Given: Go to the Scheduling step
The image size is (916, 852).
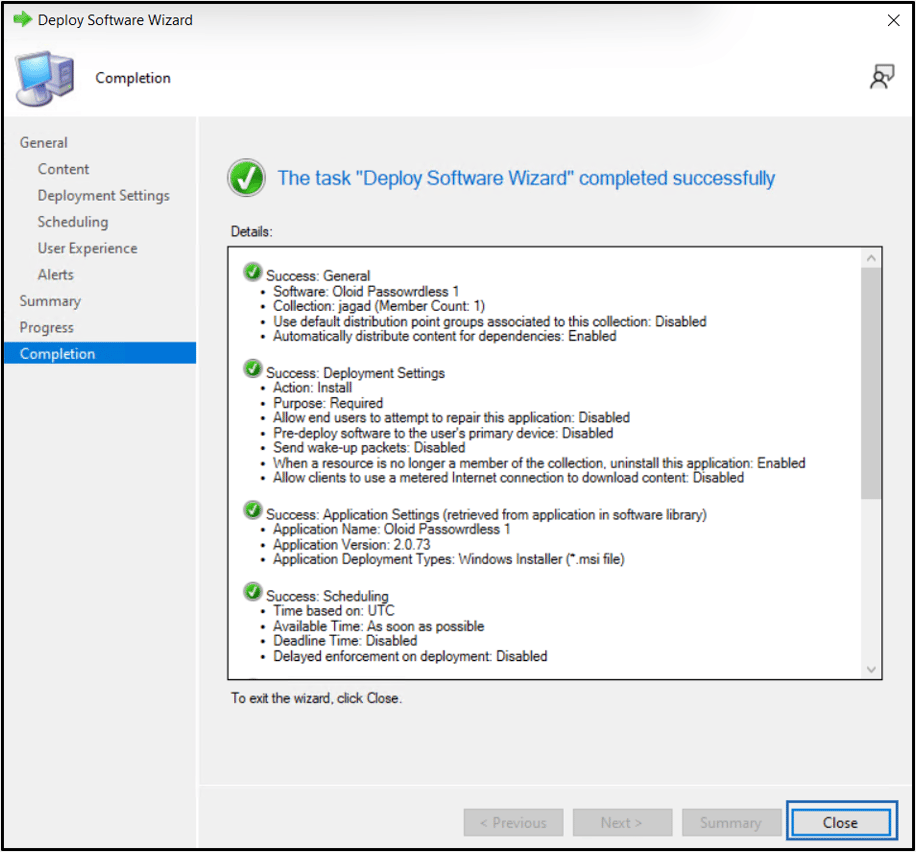Looking at the screenshot, I should point(72,222).
